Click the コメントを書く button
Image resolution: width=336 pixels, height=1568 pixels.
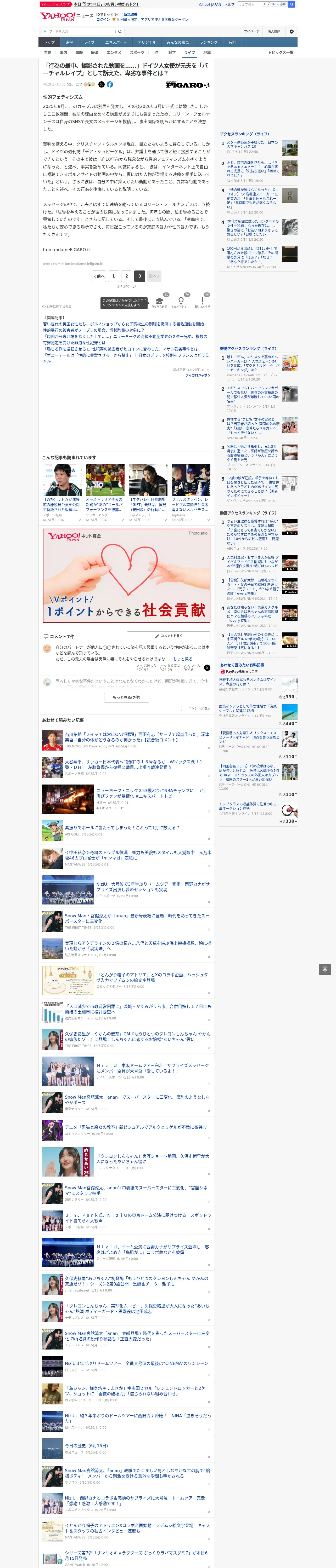169,636
